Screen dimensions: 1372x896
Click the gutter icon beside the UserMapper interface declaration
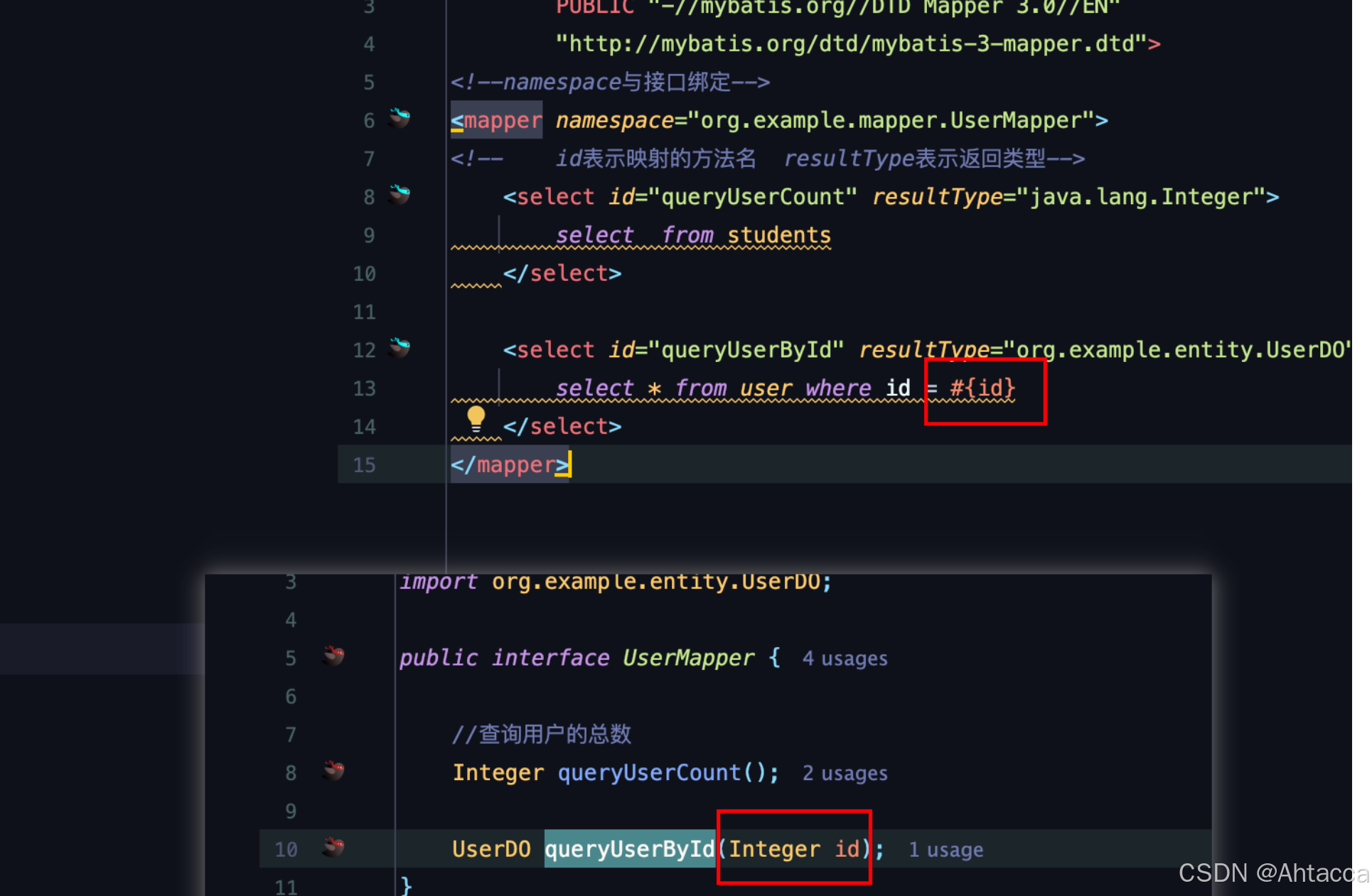coord(333,655)
